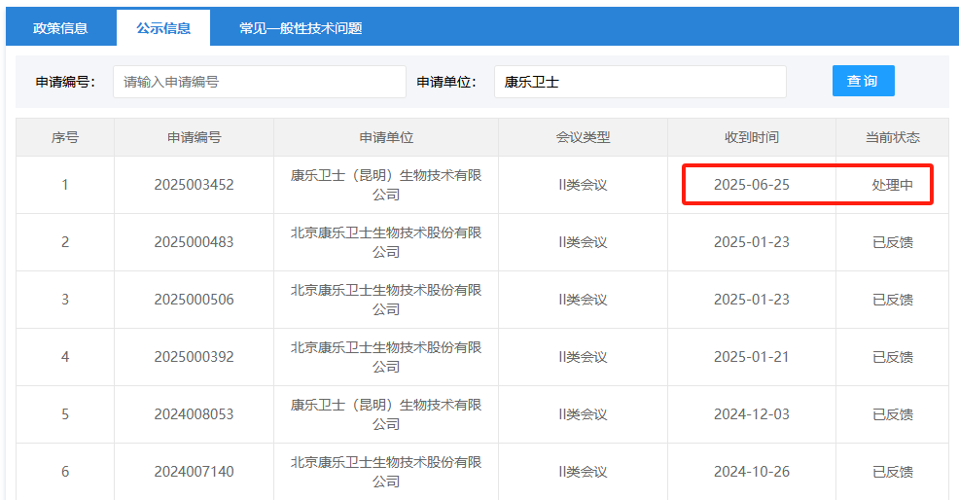Click applicant 北京康乐卫士 in row 6
Viewport: 959px width, 500px height.
(386, 472)
